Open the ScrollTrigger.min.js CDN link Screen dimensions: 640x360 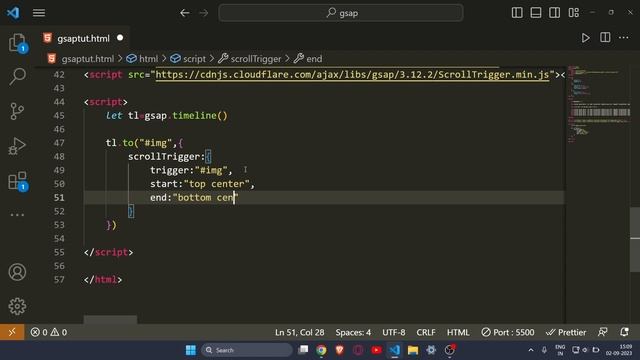[x=352, y=75]
